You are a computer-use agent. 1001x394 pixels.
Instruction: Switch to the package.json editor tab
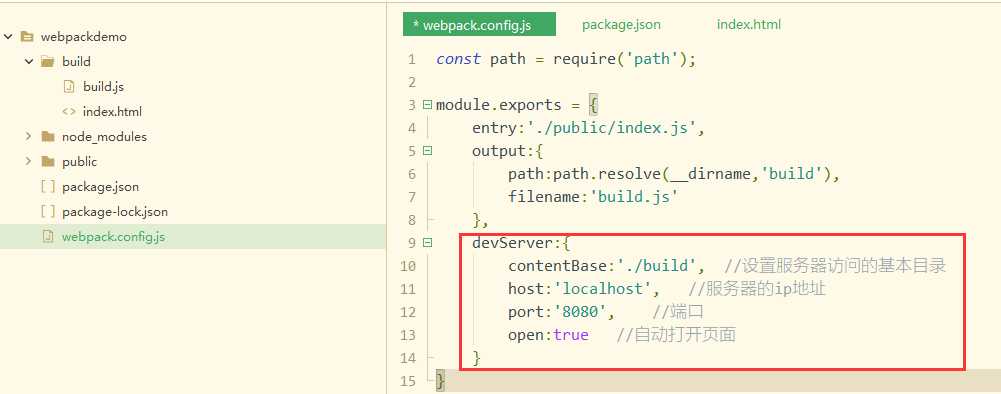coord(621,25)
